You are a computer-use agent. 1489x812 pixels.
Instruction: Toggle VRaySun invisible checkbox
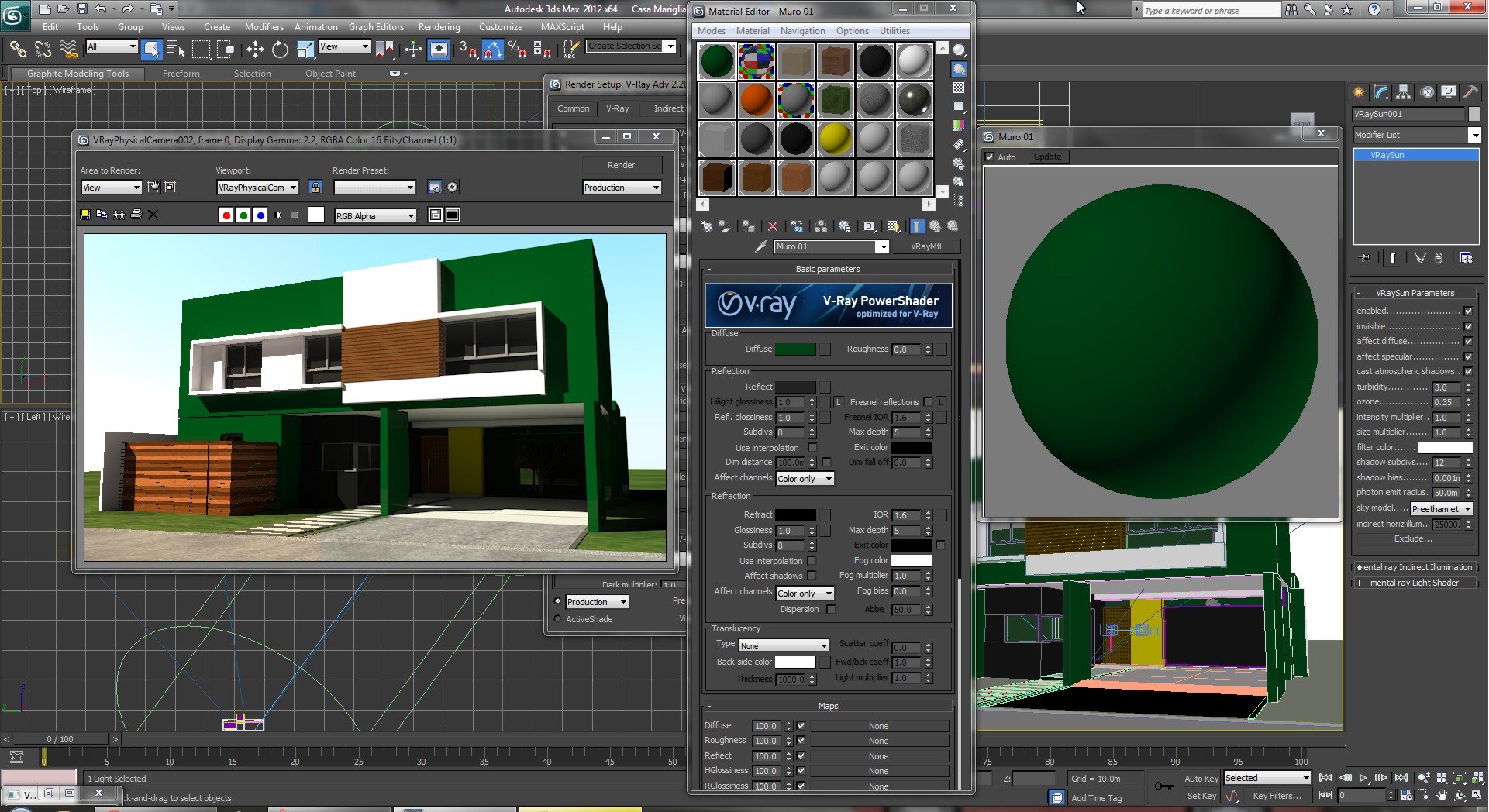[x=1468, y=326]
